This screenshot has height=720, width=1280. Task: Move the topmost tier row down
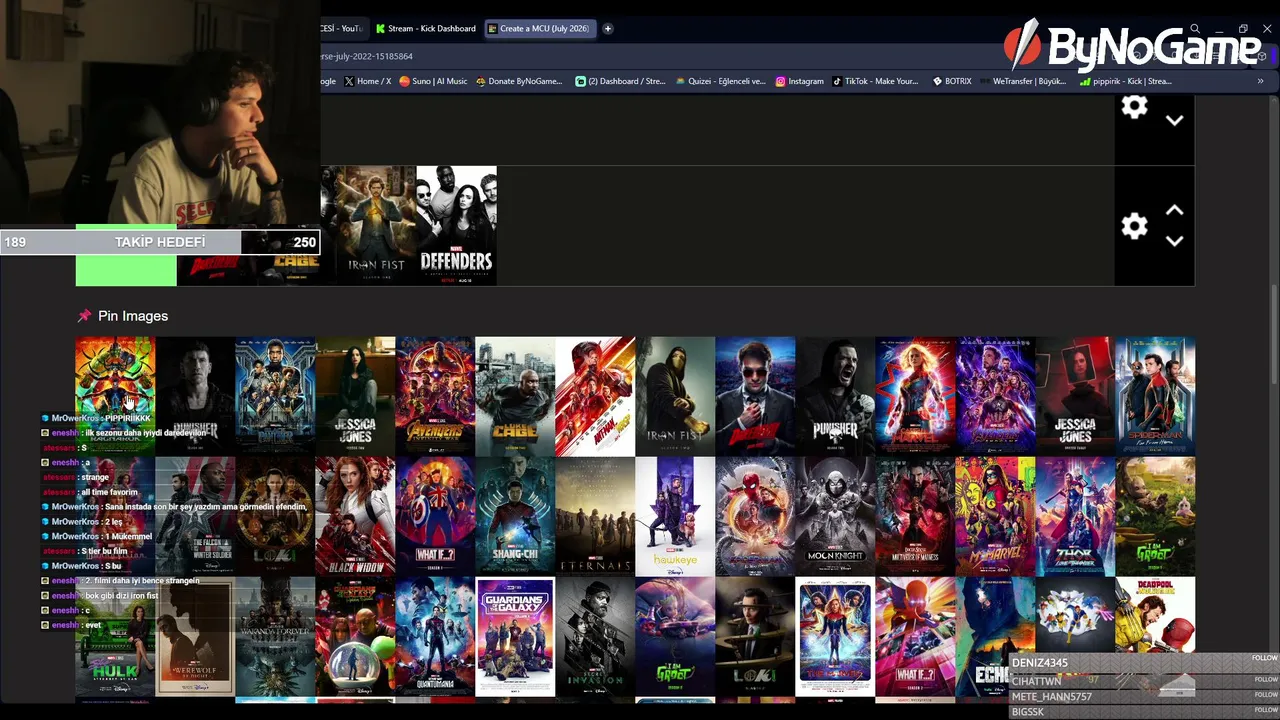pyautogui.click(x=1175, y=120)
